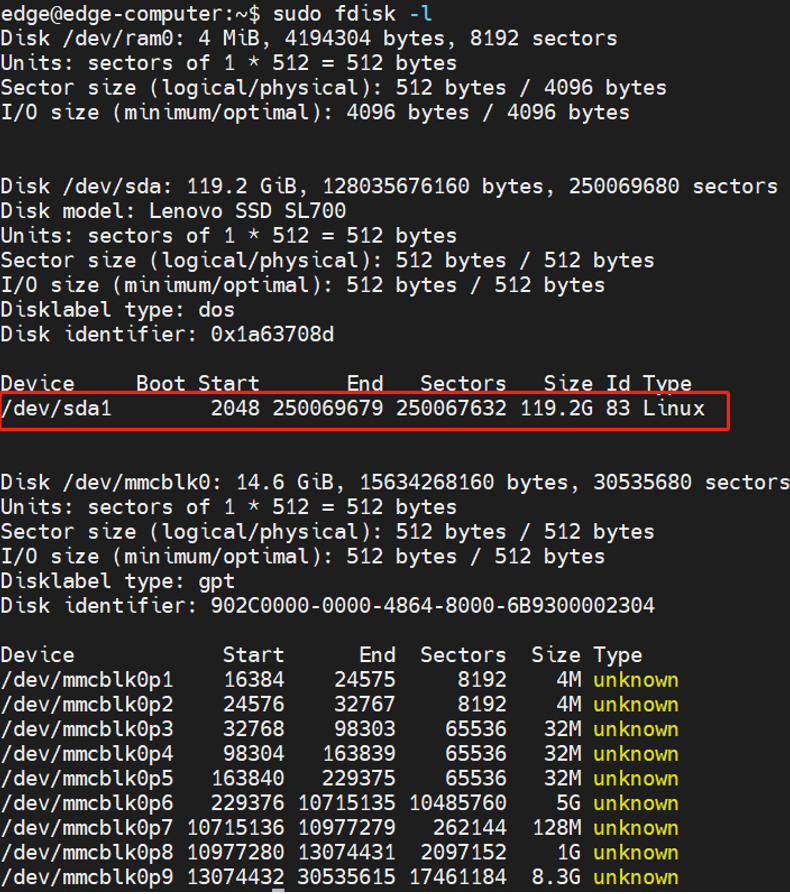790x894 pixels.
Task: Click the start sector 10977280 of mmcblk0p8
Action: 235,852
